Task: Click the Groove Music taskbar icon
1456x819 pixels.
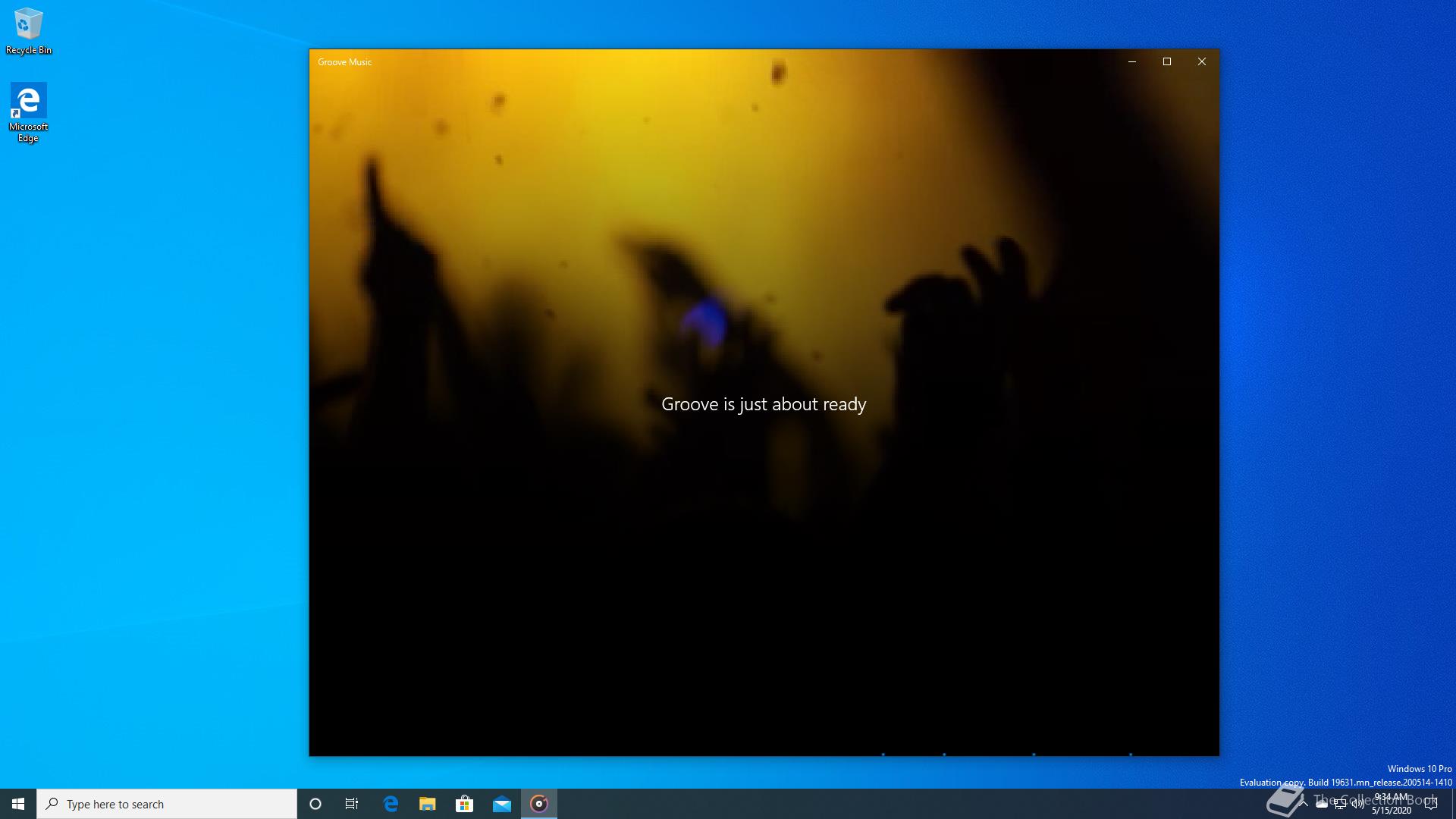Action: tap(539, 804)
